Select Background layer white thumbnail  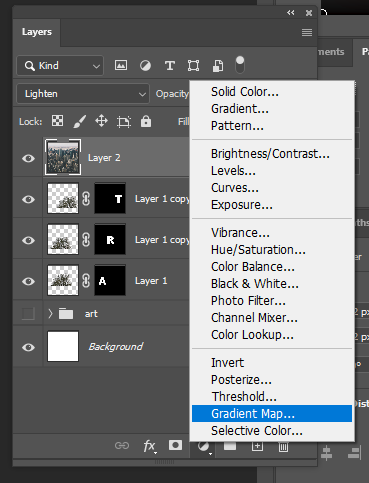coord(63,346)
